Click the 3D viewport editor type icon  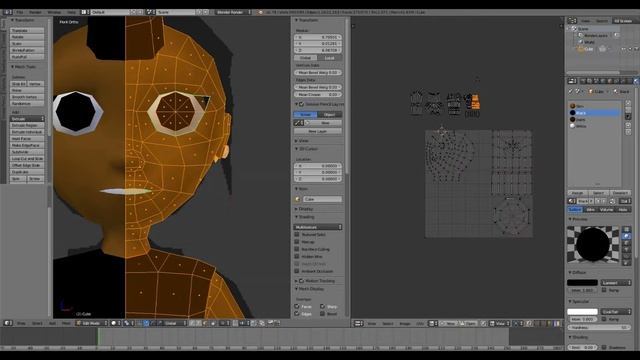pyautogui.click(x=8, y=323)
